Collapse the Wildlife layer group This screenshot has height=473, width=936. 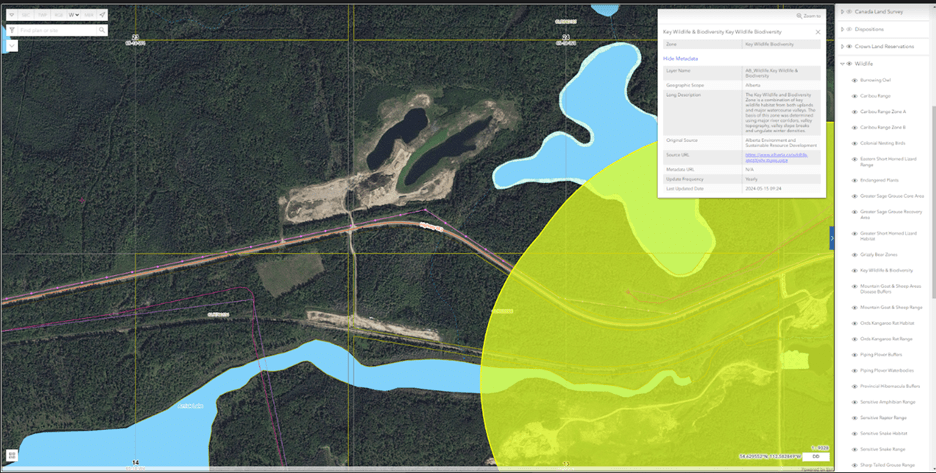click(x=843, y=63)
